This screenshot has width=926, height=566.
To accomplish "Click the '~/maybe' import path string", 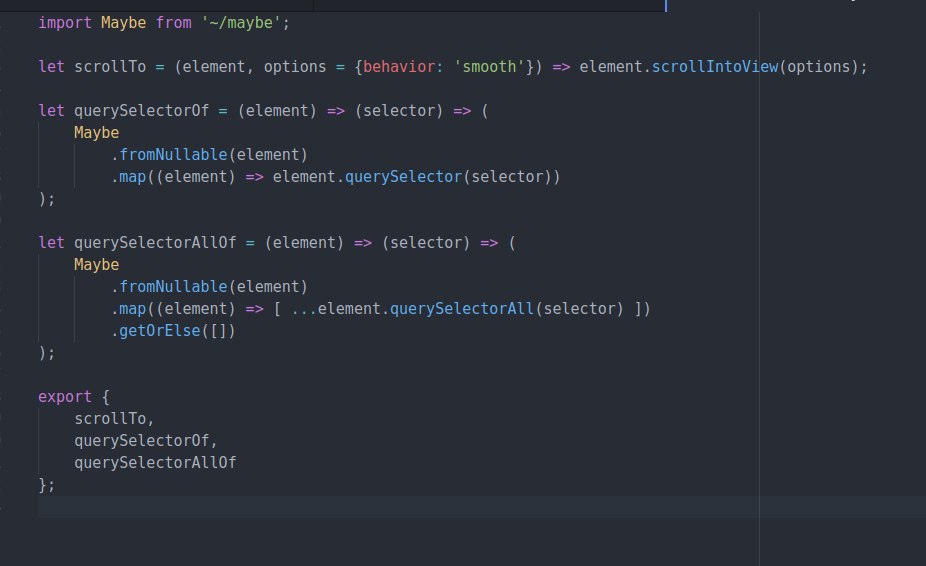I will [x=241, y=23].
